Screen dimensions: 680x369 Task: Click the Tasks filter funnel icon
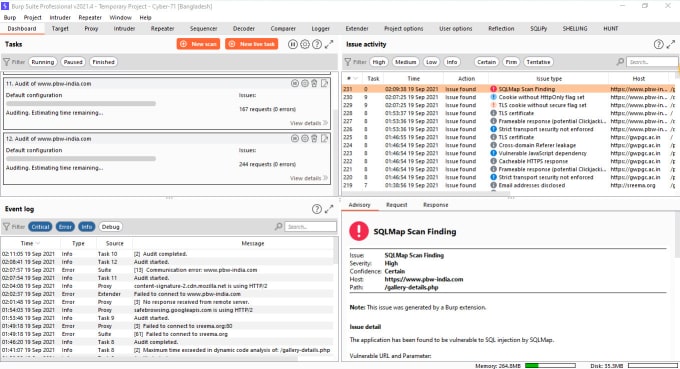coord(7,62)
